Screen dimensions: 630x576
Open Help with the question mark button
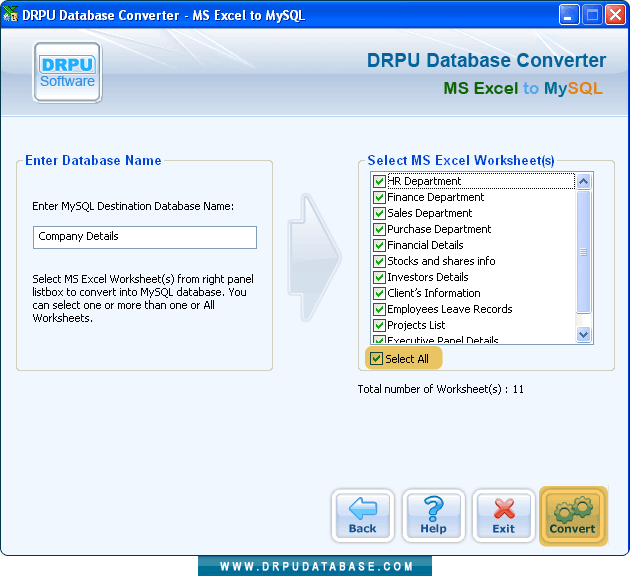(x=434, y=516)
